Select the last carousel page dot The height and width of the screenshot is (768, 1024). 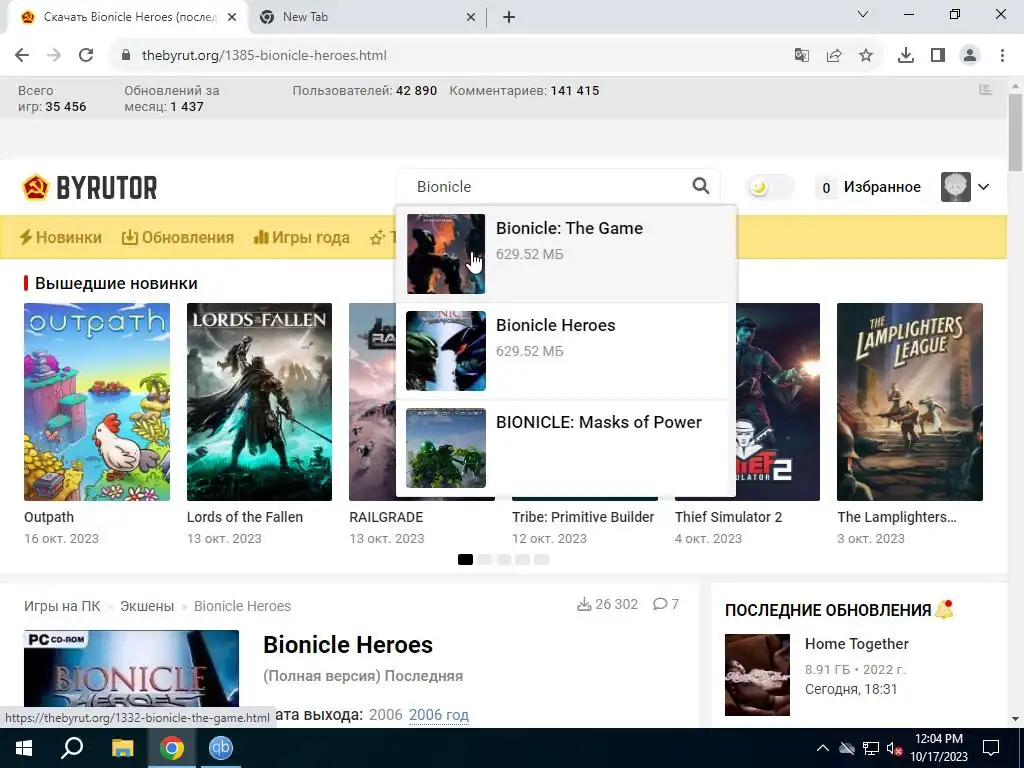[542, 560]
